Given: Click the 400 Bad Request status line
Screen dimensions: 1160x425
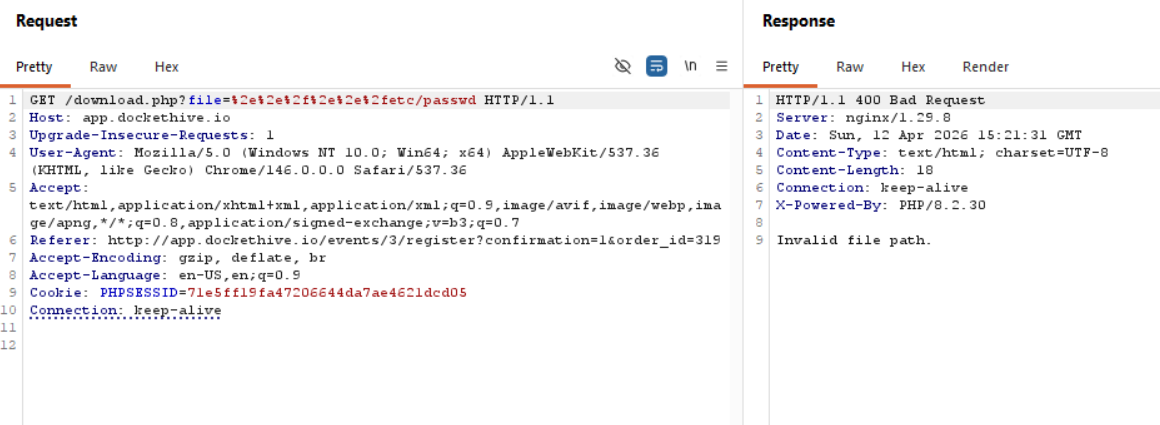Looking at the screenshot, I should (x=880, y=100).
